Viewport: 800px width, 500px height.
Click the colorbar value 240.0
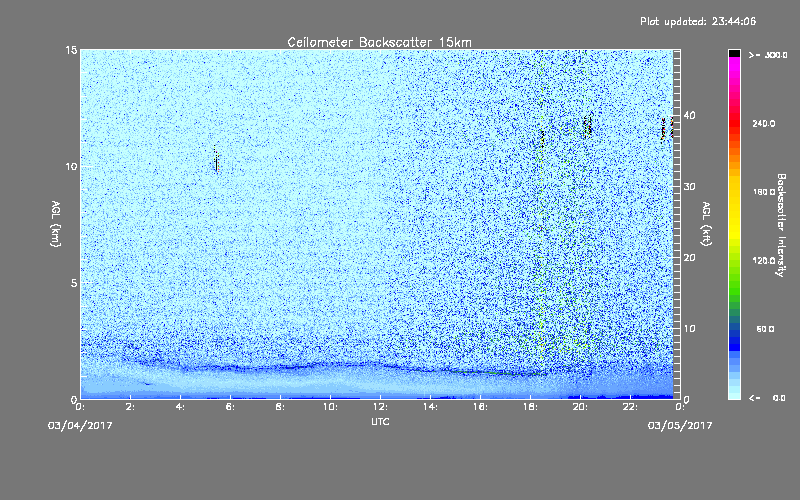[x=764, y=123]
